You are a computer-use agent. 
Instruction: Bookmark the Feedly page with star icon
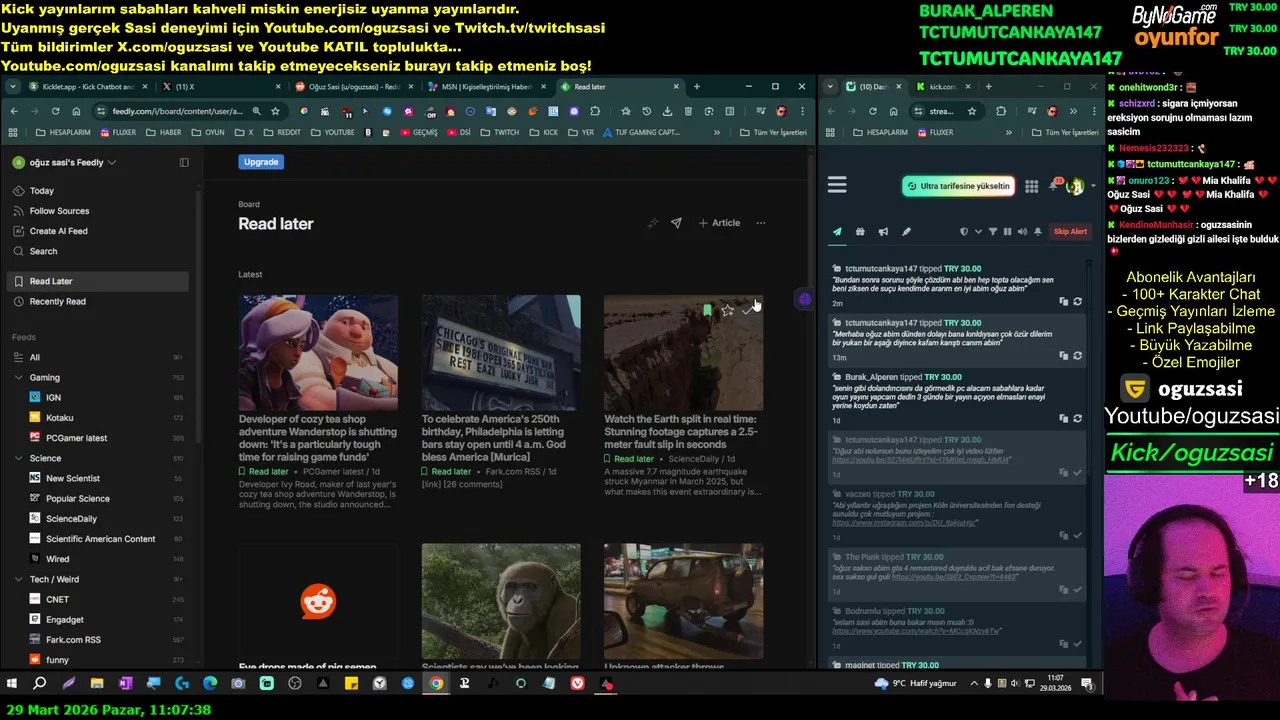(x=275, y=111)
